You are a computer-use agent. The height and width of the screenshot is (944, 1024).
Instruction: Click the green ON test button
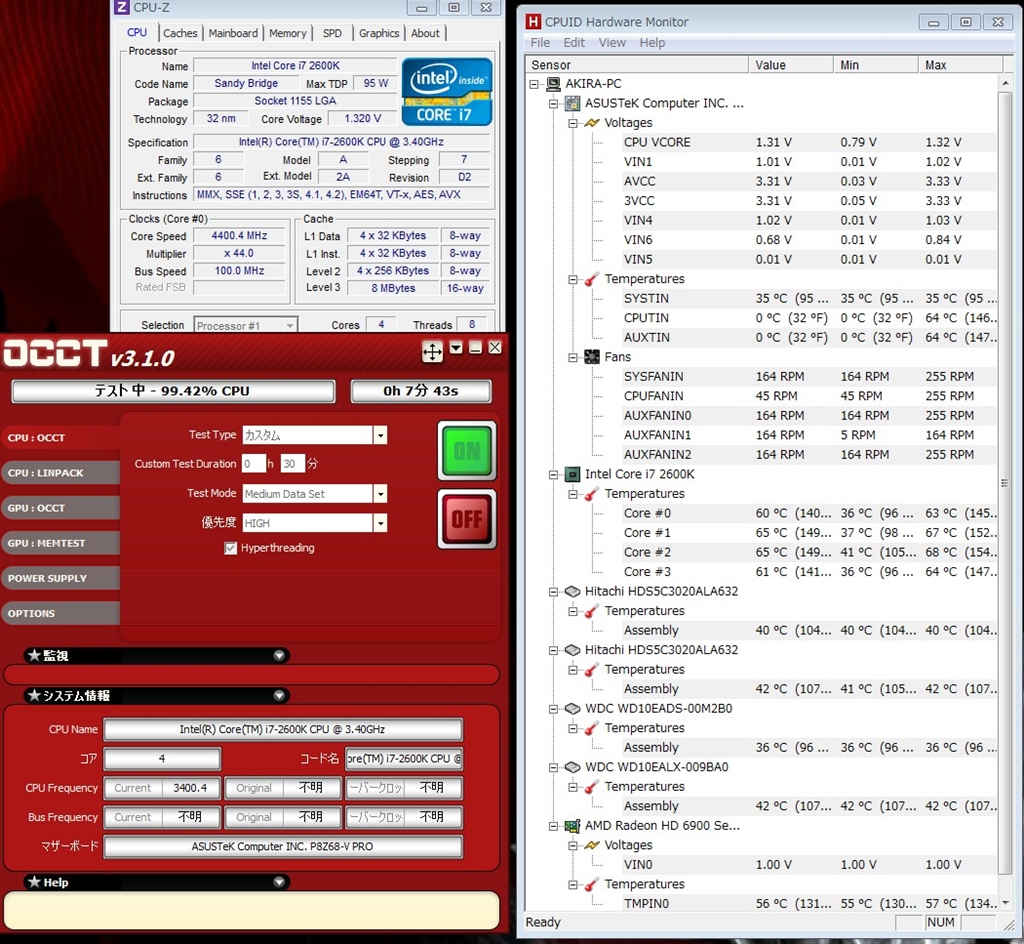click(x=467, y=452)
